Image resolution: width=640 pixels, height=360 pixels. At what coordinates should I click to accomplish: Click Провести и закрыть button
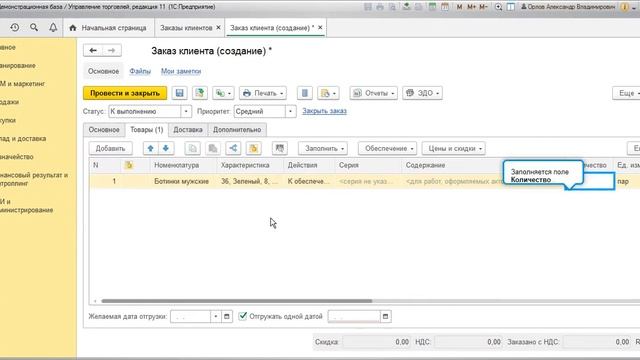click(125, 93)
